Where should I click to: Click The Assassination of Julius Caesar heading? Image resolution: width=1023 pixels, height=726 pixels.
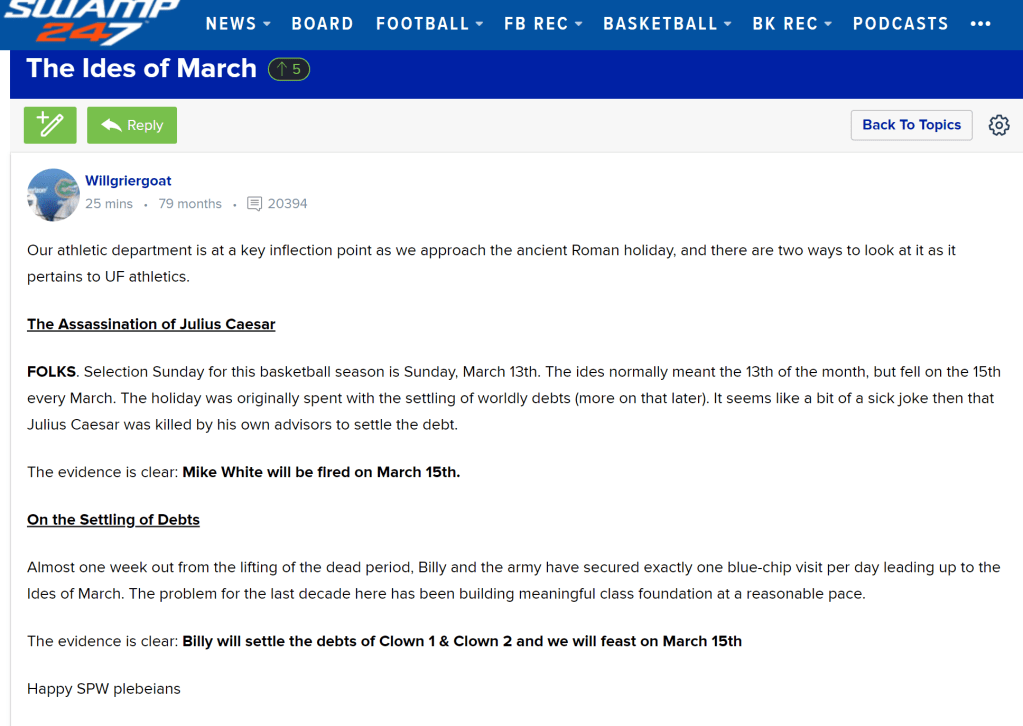click(x=151, y=324)
